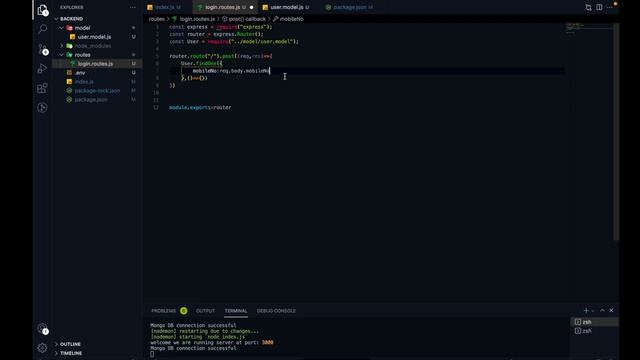Click the problems count badge
This screenshot has height=360, width=640.
pos(184,311)
